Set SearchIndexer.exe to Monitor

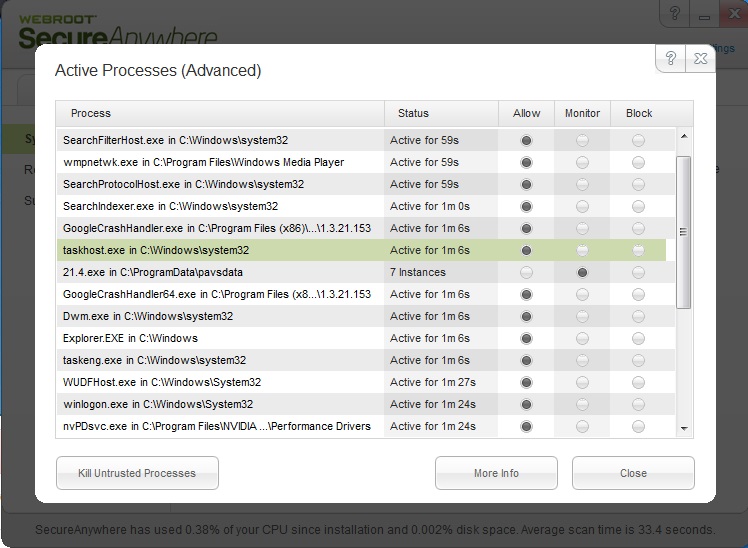[x=582, y=207]
